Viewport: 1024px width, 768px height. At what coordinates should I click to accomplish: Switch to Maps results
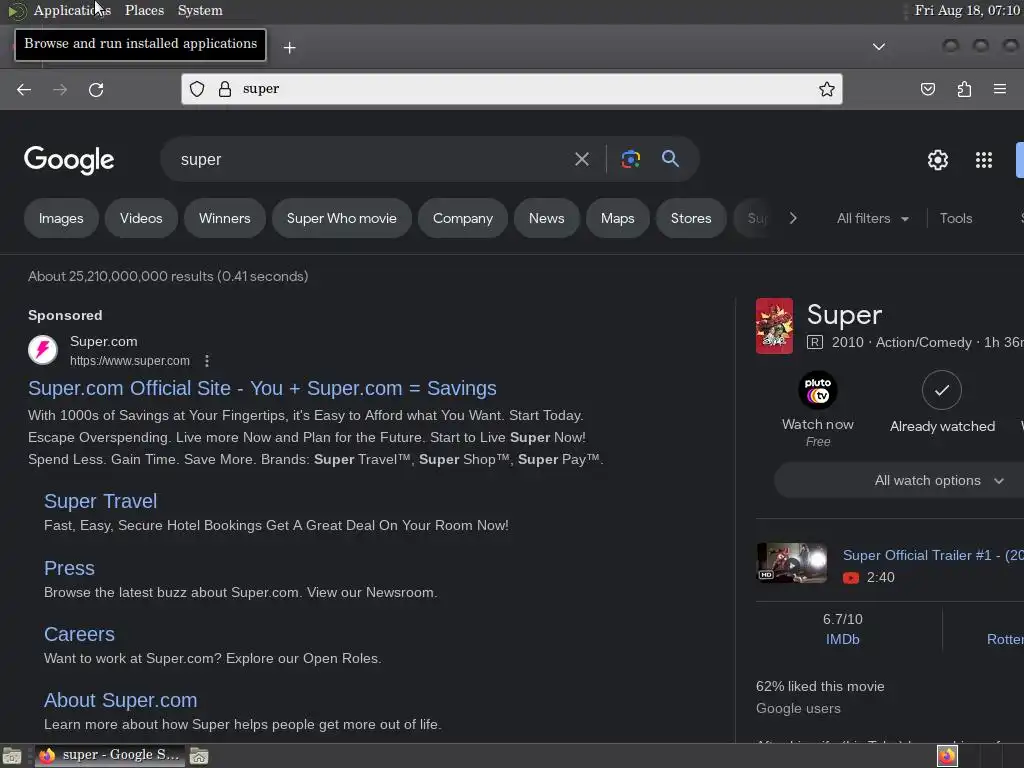(x=618, y=218)
